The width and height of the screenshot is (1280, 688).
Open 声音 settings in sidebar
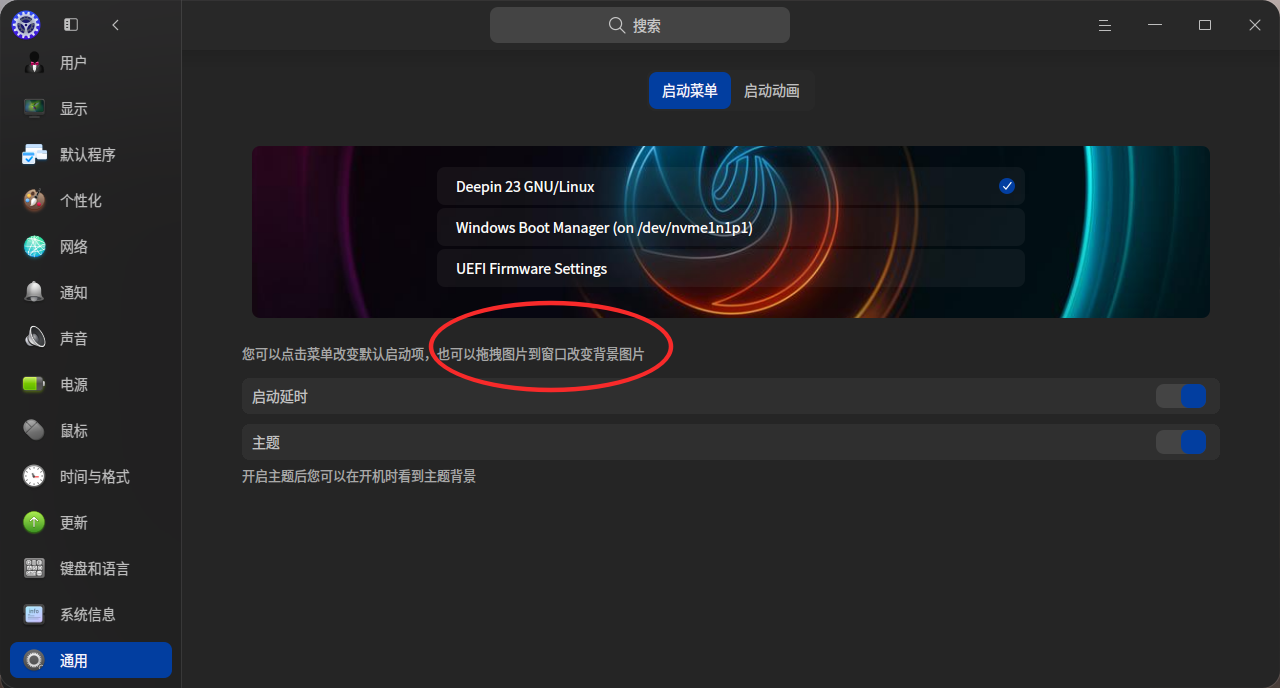(91, 338)
